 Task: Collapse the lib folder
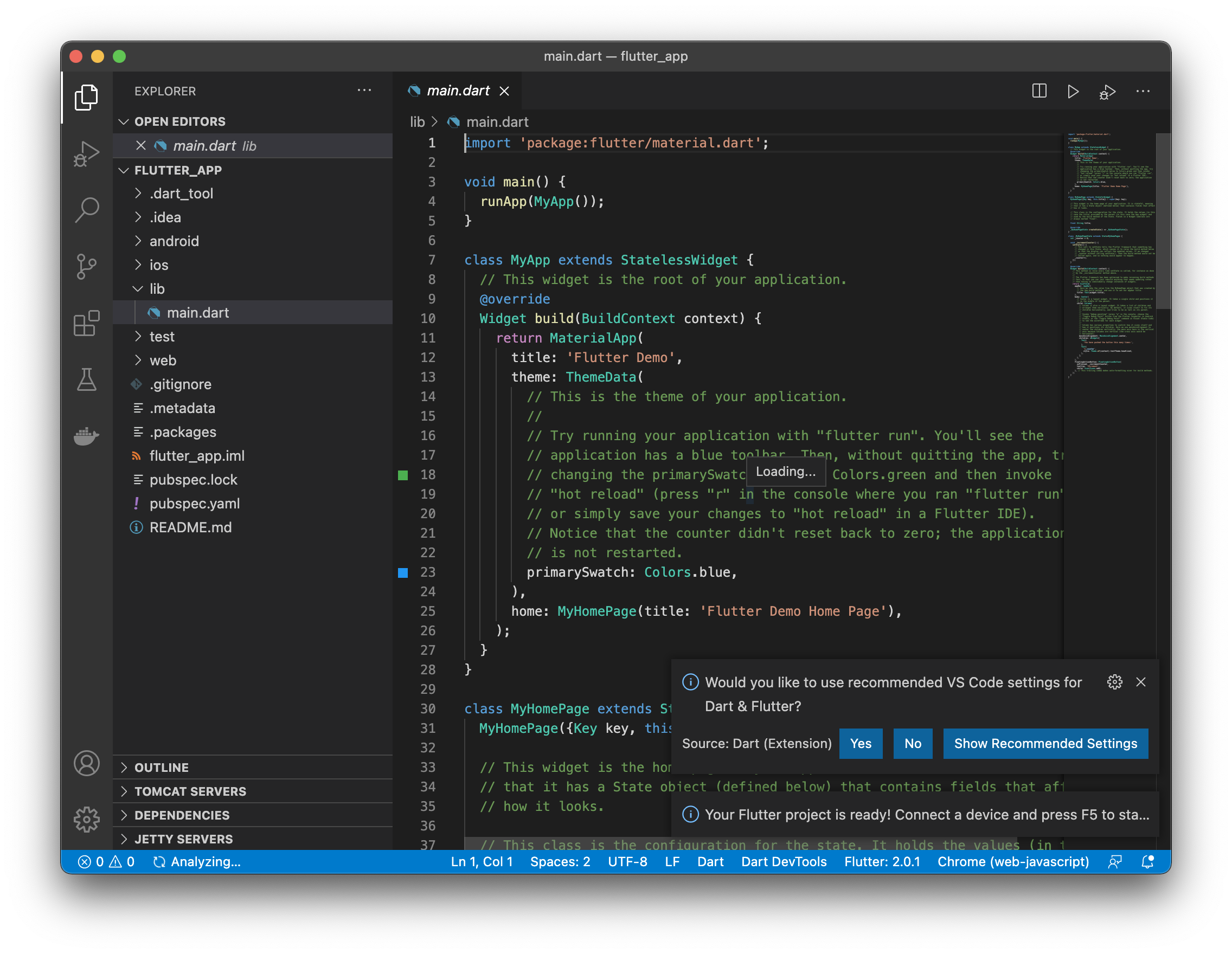[x=253, y=289]
